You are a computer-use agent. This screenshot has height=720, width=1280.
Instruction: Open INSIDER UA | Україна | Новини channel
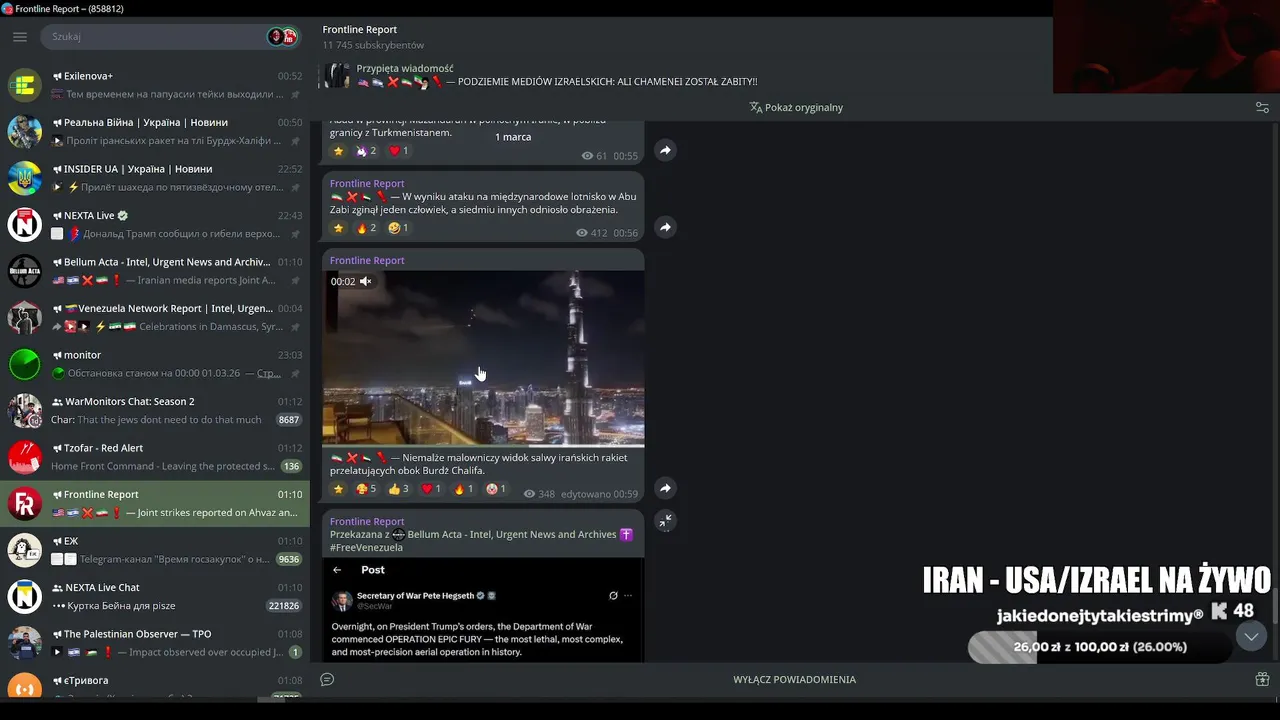coord(155,178)
